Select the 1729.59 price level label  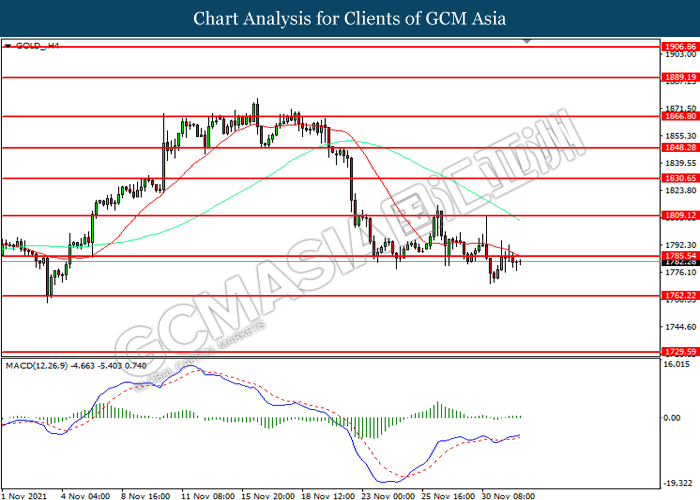680,352
